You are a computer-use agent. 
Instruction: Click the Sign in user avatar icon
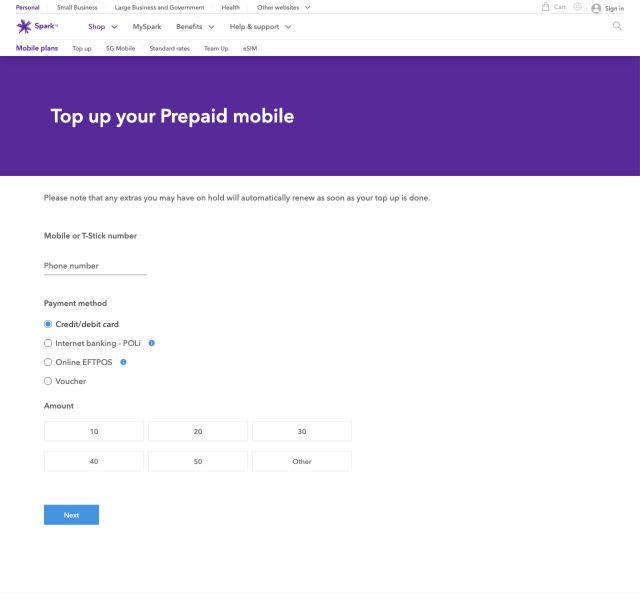(596, 8)
